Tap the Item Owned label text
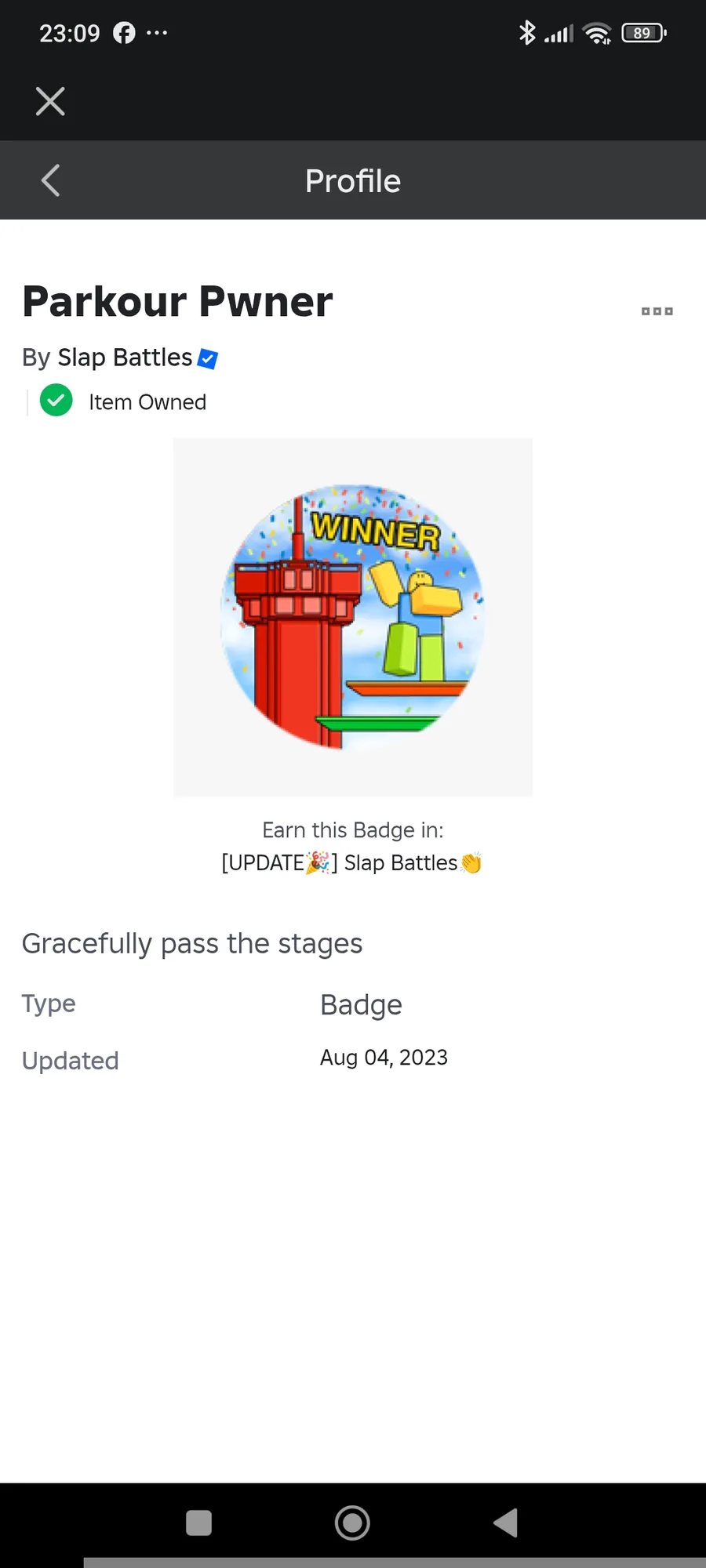This screenshot has height=1568, width=706. [147, 402]
